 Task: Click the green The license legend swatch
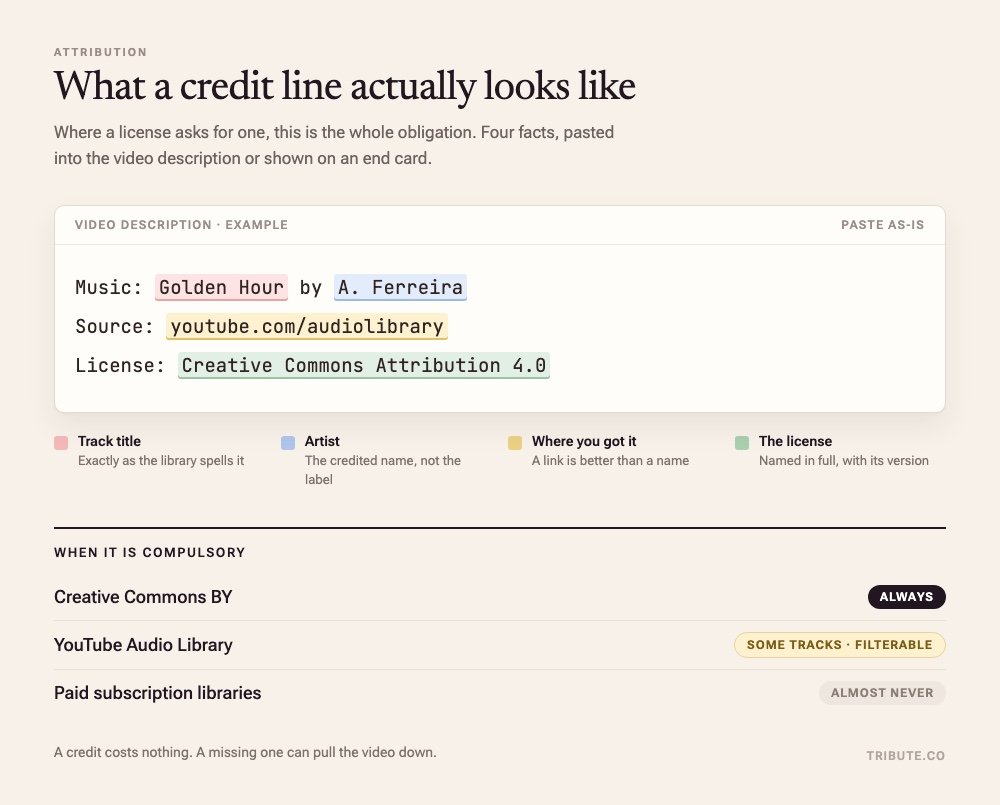742,443
